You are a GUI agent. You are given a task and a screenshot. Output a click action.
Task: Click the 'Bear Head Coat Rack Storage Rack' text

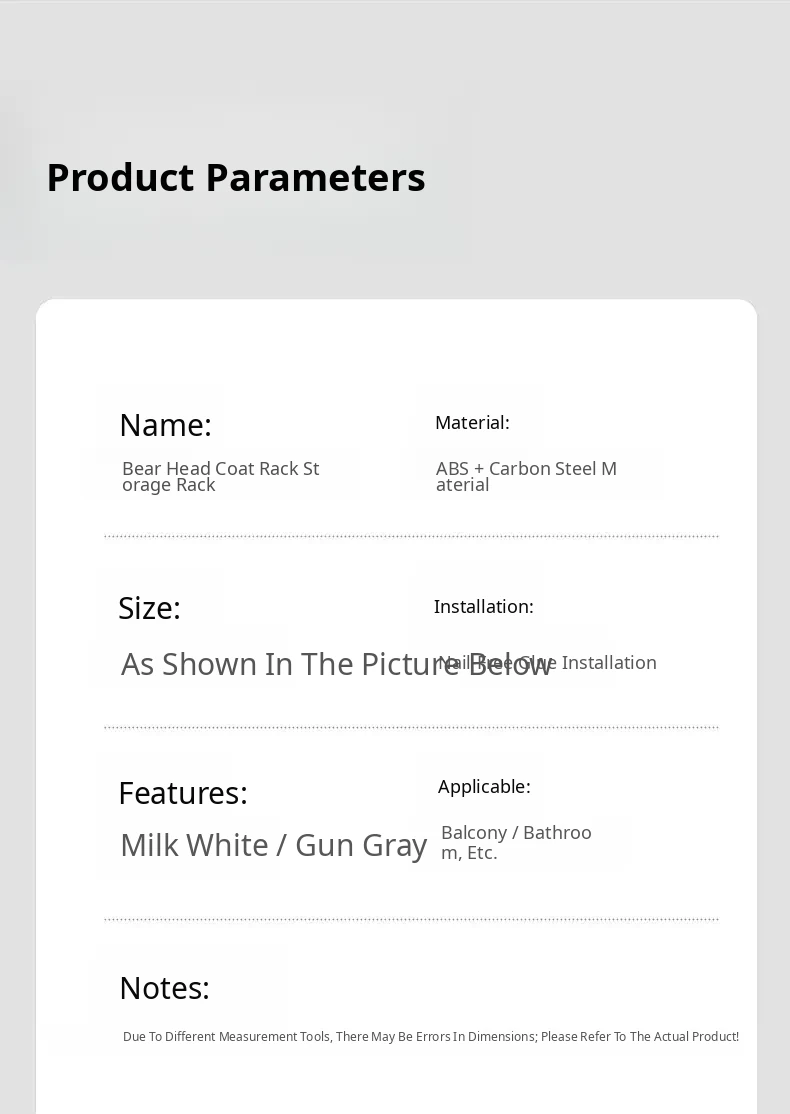[220, 476]
